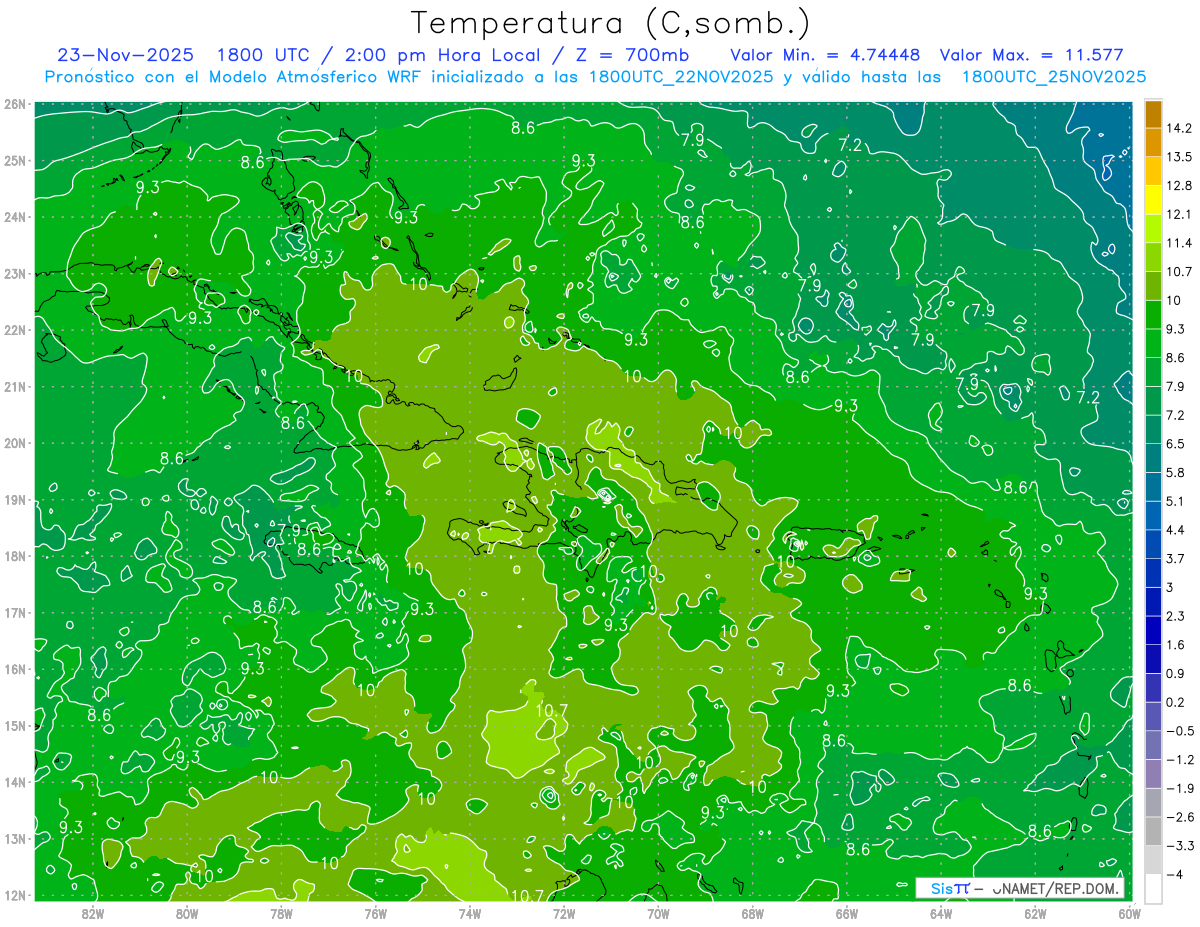This screenshot has width=1200, height=927.
Task: Click longitude axis label "66W"
Action: click(x=847, y=913)
